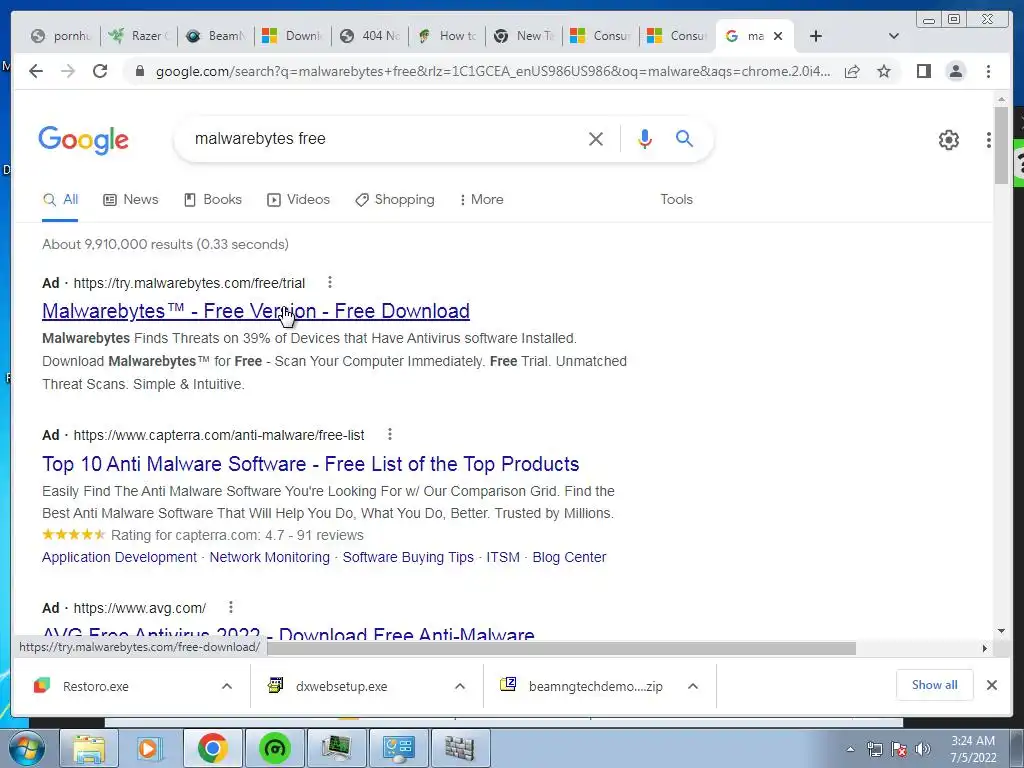Open the taskbar clock showing 3:24 AM

(x=973, y=749)
